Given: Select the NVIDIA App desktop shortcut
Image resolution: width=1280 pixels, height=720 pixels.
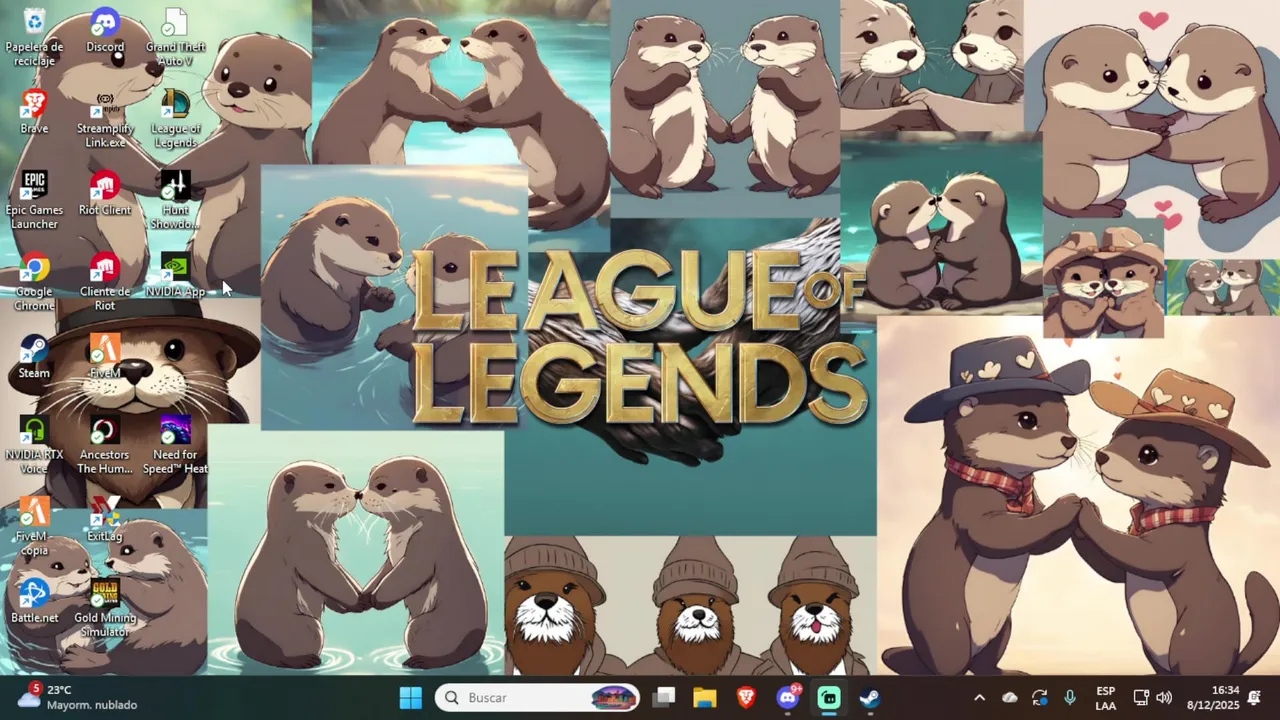Looking at the screenshot, I should click(175, 276).
